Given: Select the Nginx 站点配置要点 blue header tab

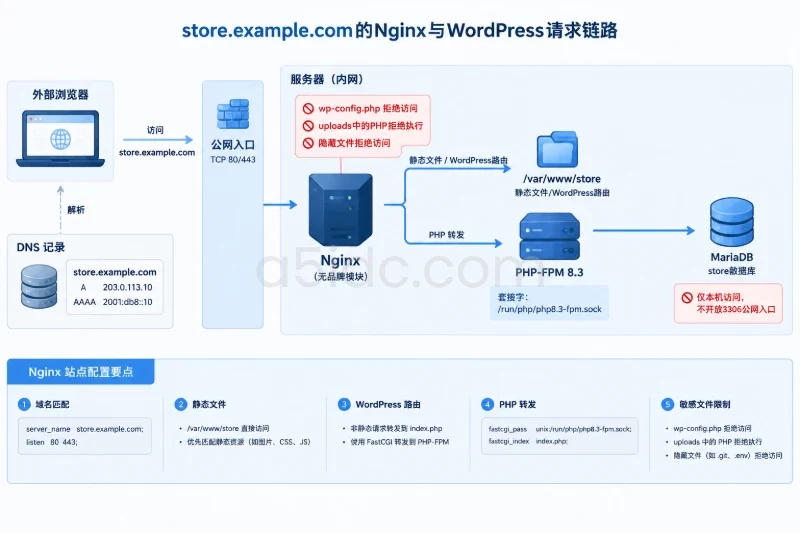Looking at the screenshot, I should pos(81,372).
